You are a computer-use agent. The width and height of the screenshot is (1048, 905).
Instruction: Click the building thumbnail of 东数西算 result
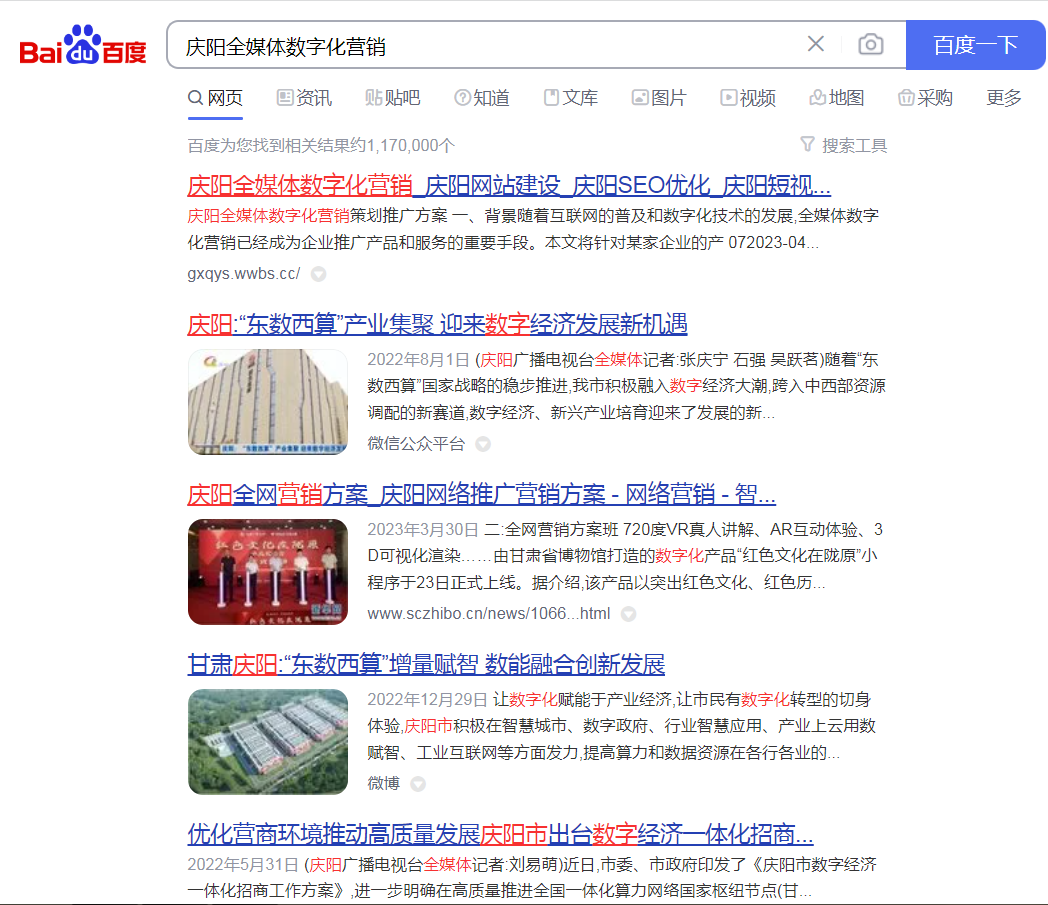pyautogui.click(x=268, y=402)
